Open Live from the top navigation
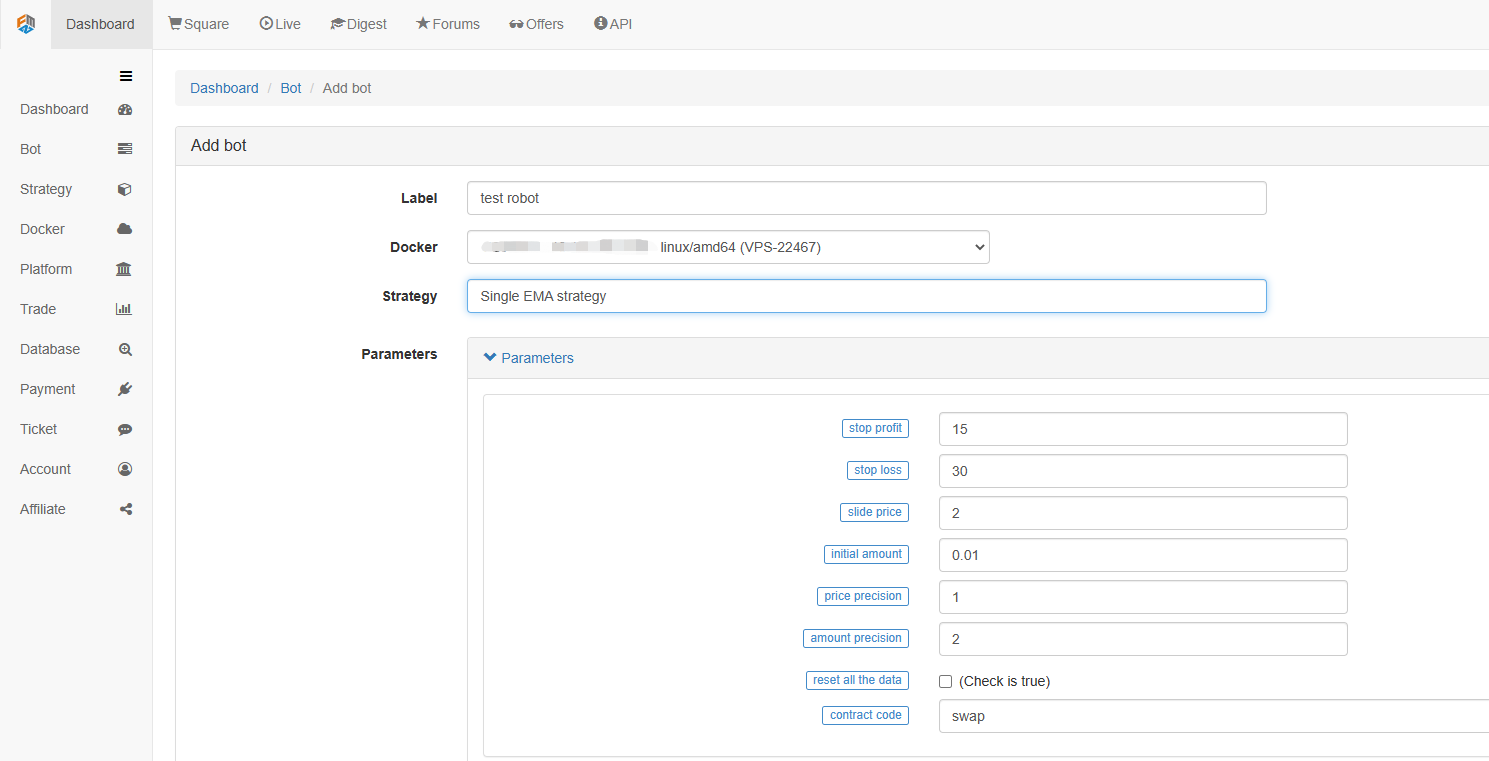This screenshot has height=761, width=1489. tap(280, 24)
